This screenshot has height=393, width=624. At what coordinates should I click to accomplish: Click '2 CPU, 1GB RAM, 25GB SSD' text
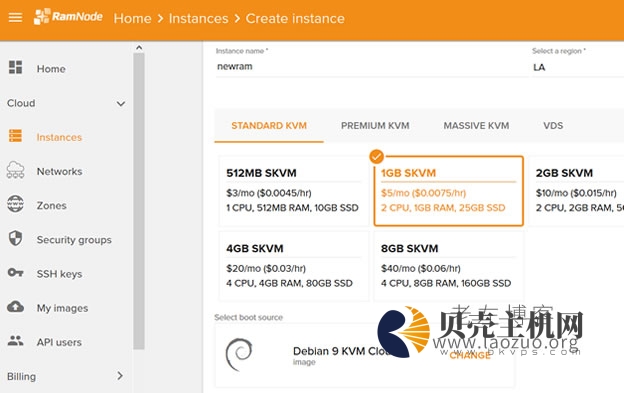[x=443, y=208]
